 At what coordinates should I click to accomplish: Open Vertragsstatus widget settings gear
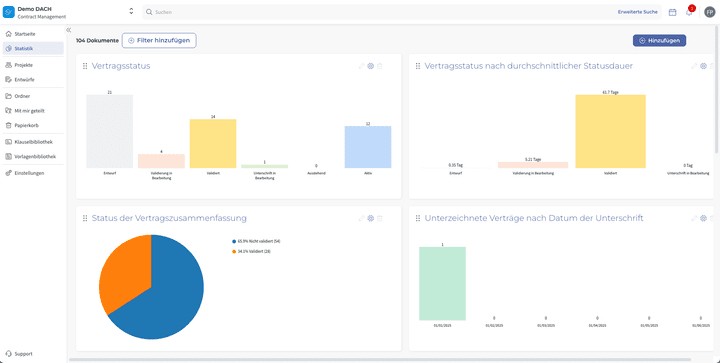pos(371,66)
